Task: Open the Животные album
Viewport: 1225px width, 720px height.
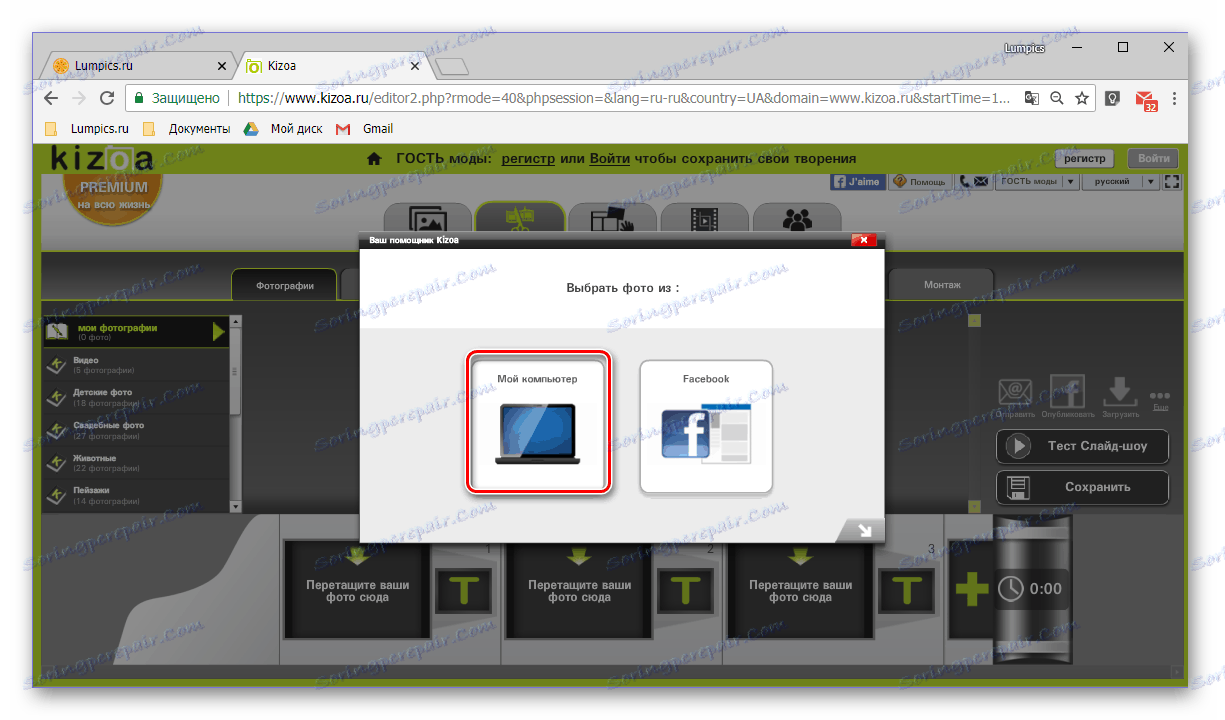Action: (x=135, y=462)
